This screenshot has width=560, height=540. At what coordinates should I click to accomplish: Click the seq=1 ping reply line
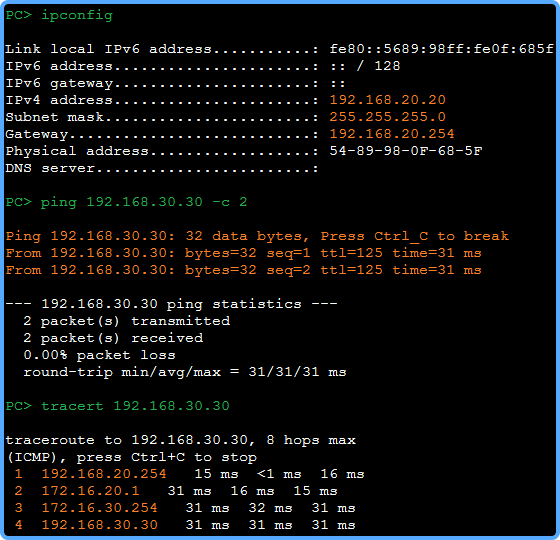pyautogui.click(x=244, y=253)
